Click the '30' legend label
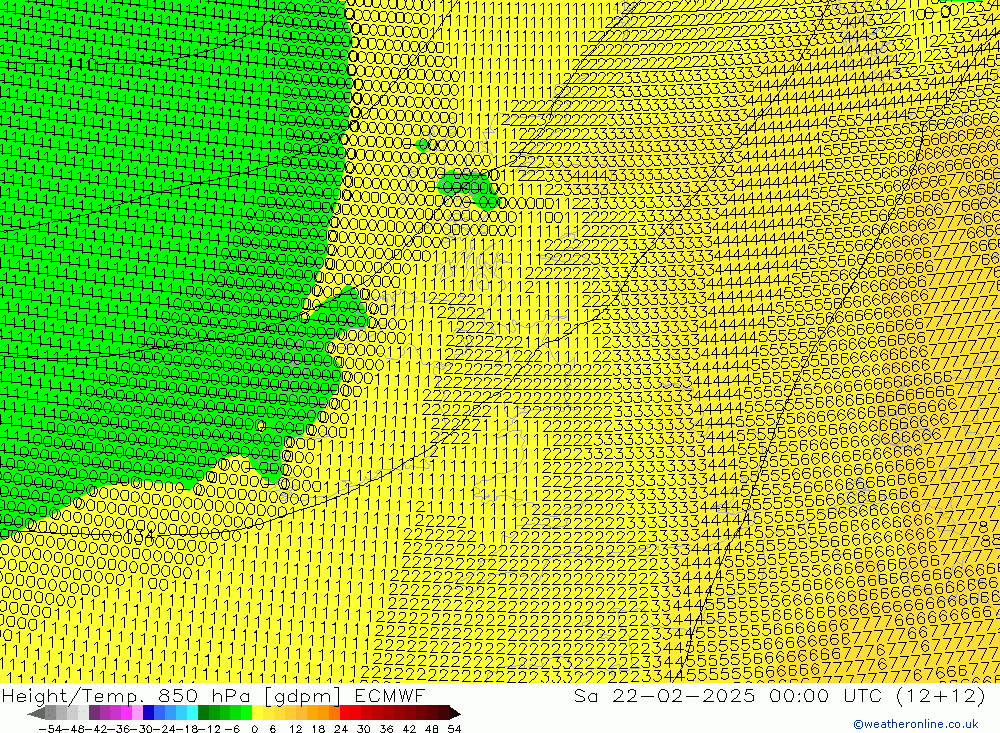 pyautogui.click(x=364, y=729)
